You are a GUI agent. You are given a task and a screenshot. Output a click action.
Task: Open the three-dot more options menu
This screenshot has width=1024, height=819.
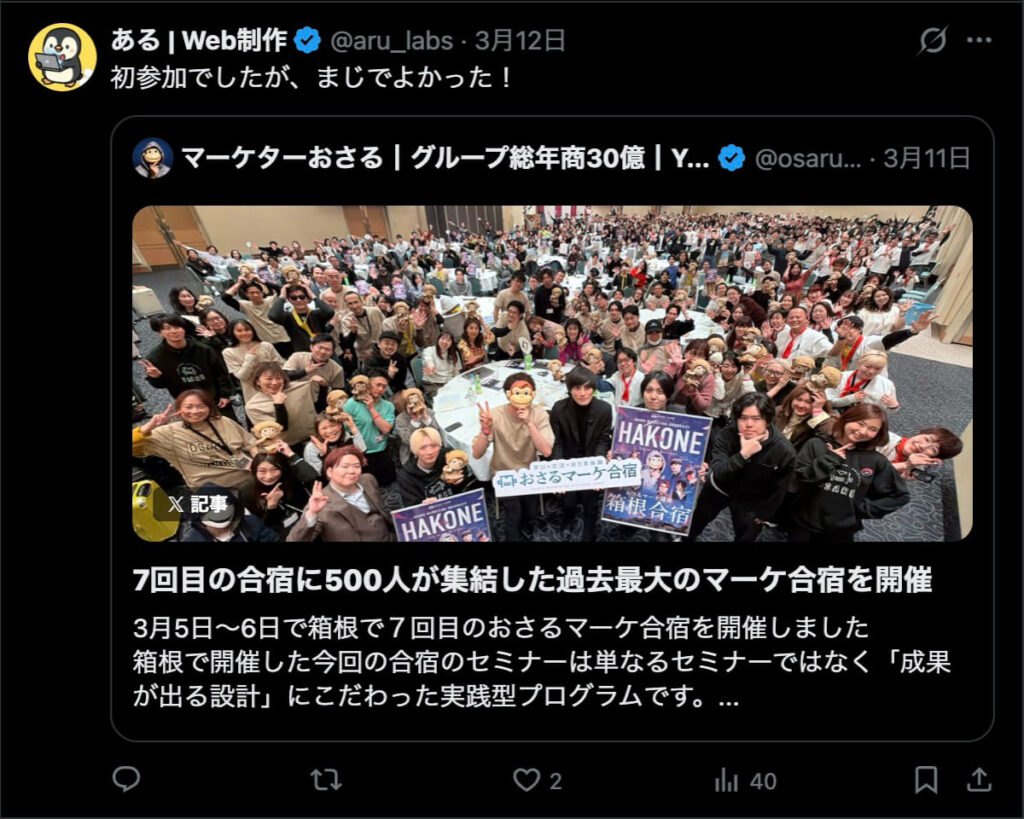(979, 40)
